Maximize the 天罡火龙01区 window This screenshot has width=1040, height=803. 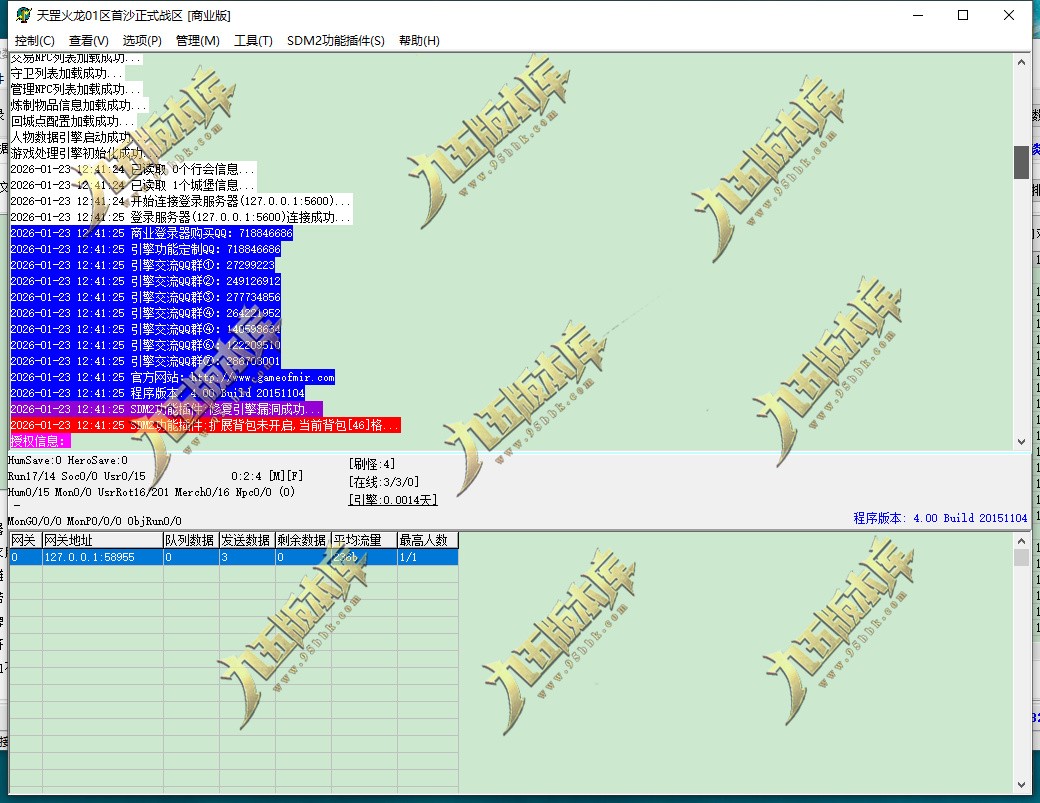[x=963, y=15]
